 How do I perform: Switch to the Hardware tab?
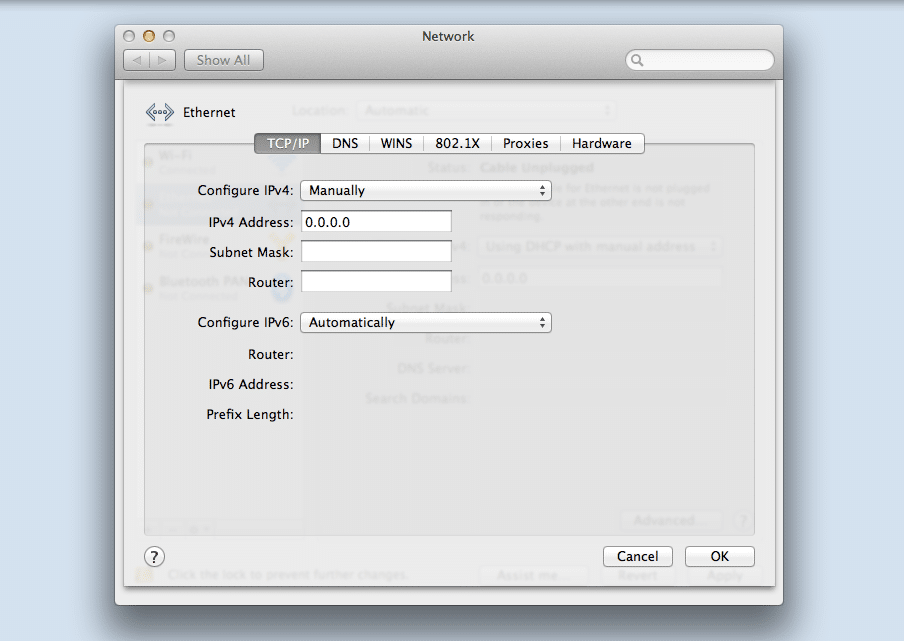tap(601, 143)
